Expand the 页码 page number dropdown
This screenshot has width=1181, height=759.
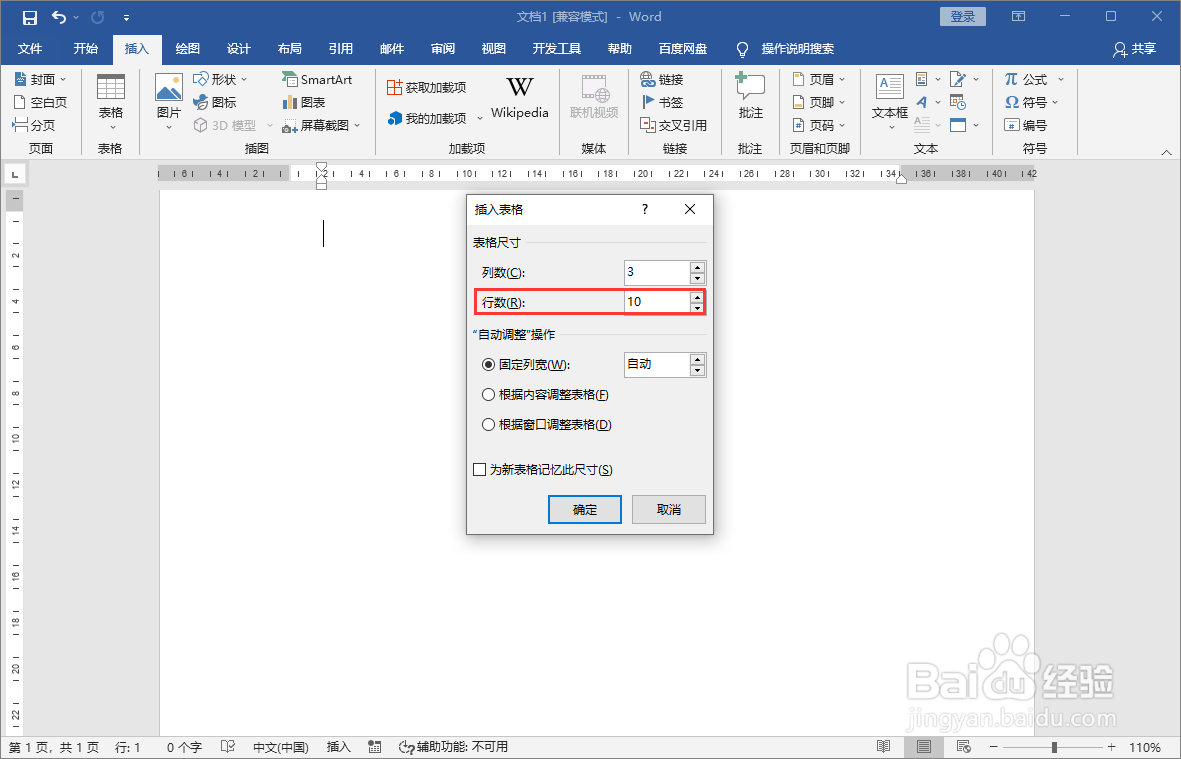coord(820,125)
